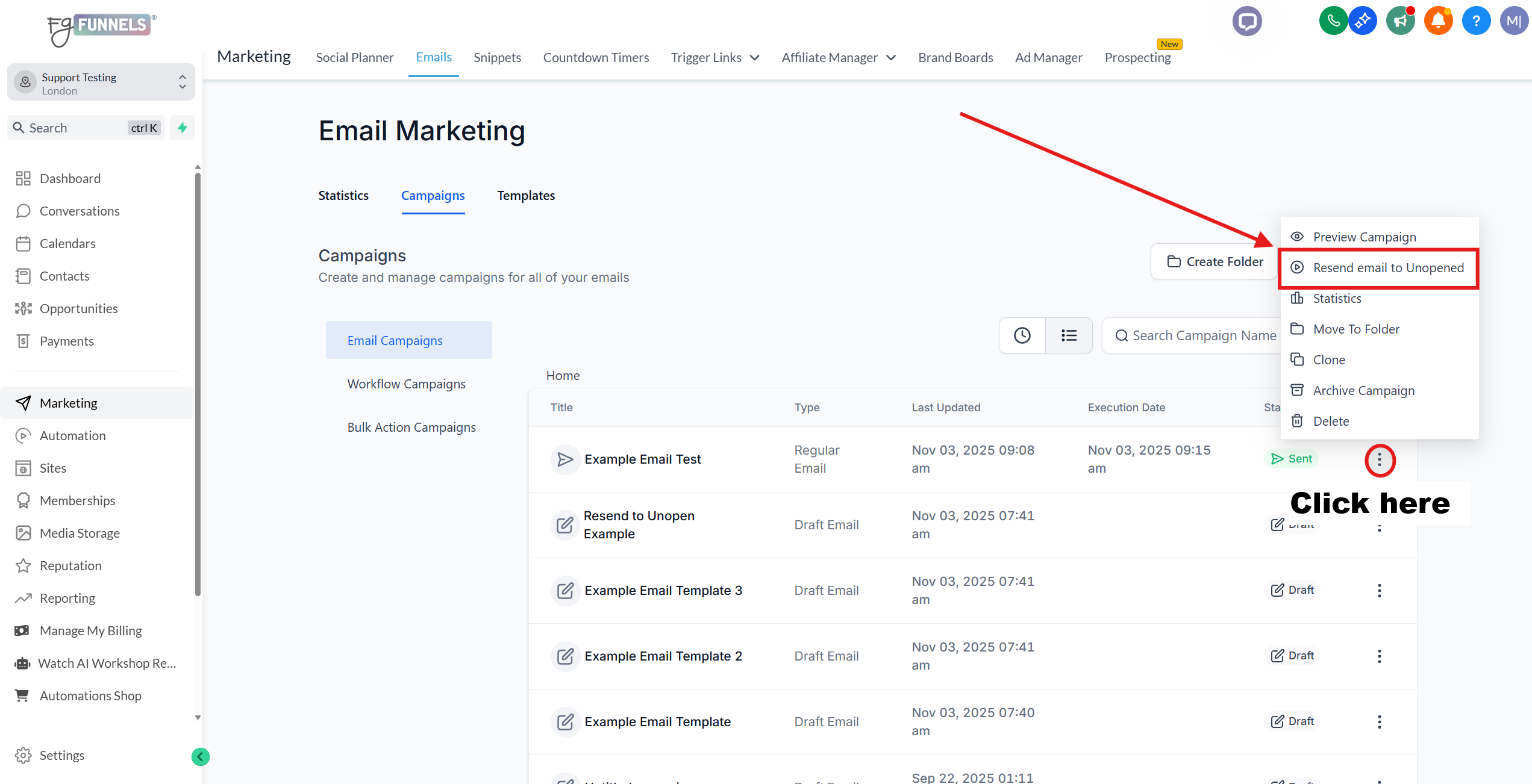Switch to the list view toggle
The image size is (1532, 784).
(x=1069, y=335)
